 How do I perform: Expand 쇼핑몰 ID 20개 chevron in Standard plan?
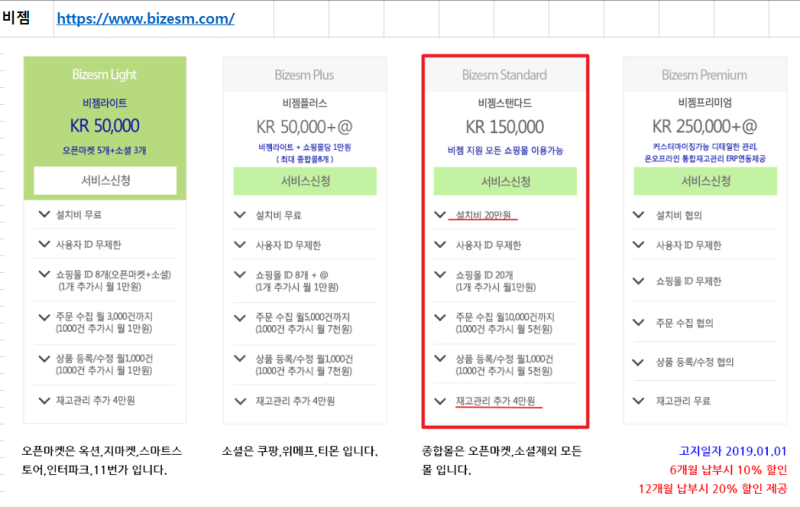(x=440, y=274)
